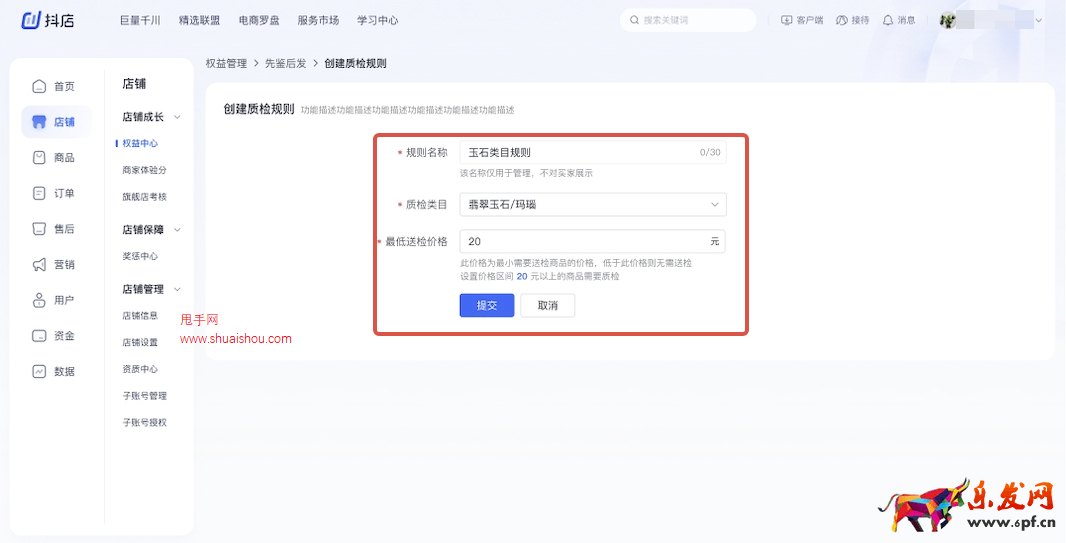Open 精选联盟 in top navigation
This screenshot has height=543, width=1066.
point(199,20)
